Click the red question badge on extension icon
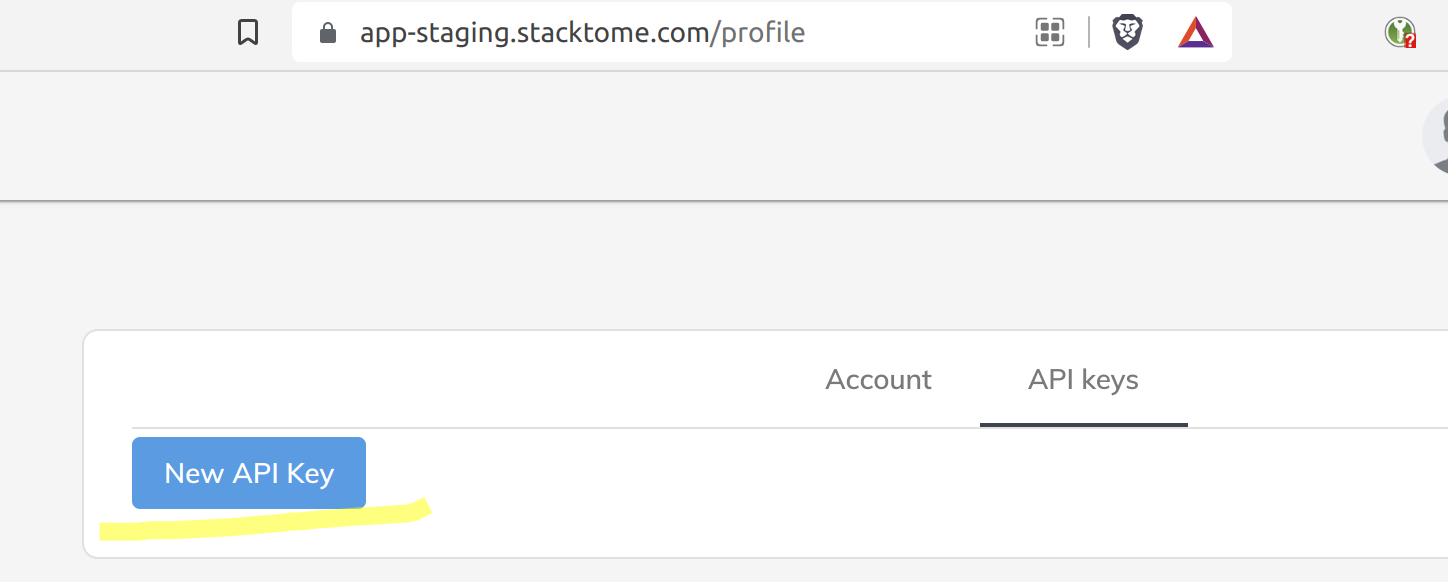The height and width of the screenshot is (582, 1448). click(x=1409, y=41)
